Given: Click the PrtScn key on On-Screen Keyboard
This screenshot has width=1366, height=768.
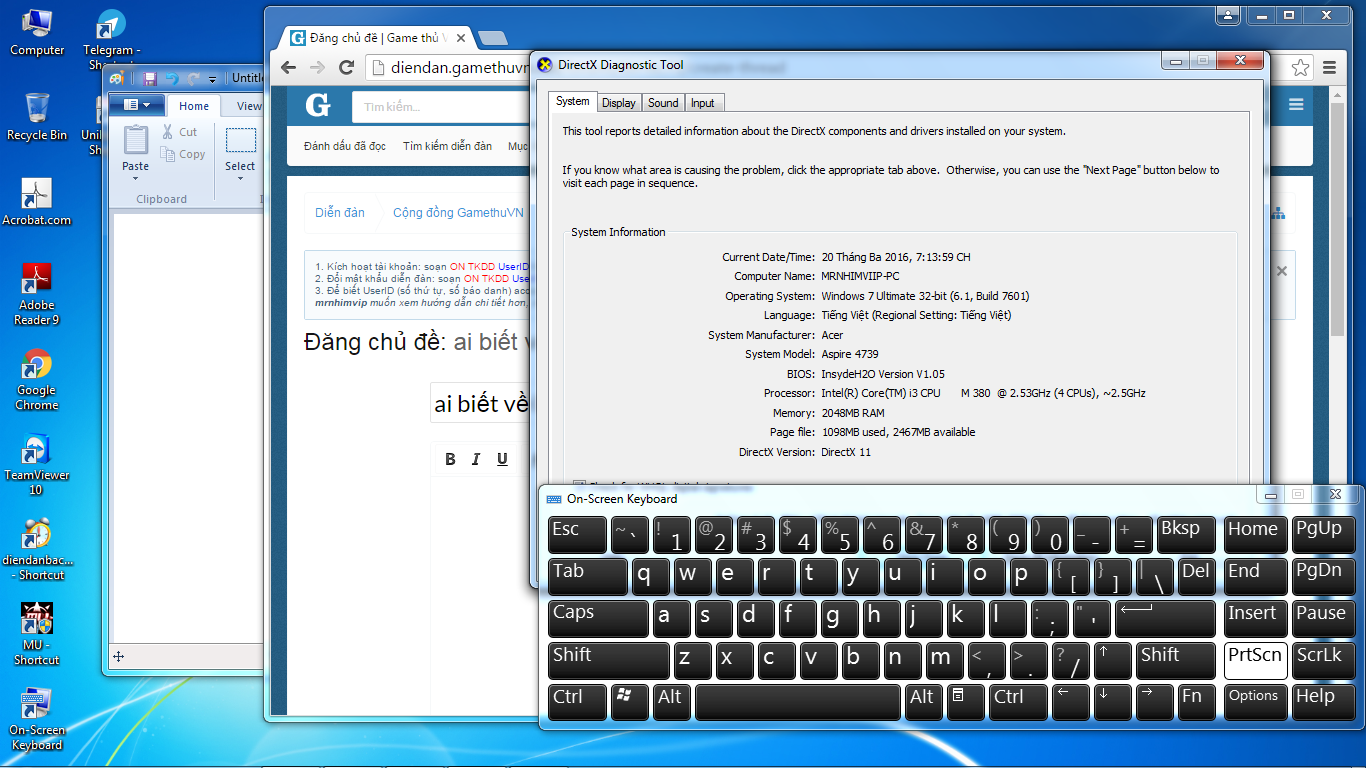Looking at the screenshot, I should point(1254,661).
